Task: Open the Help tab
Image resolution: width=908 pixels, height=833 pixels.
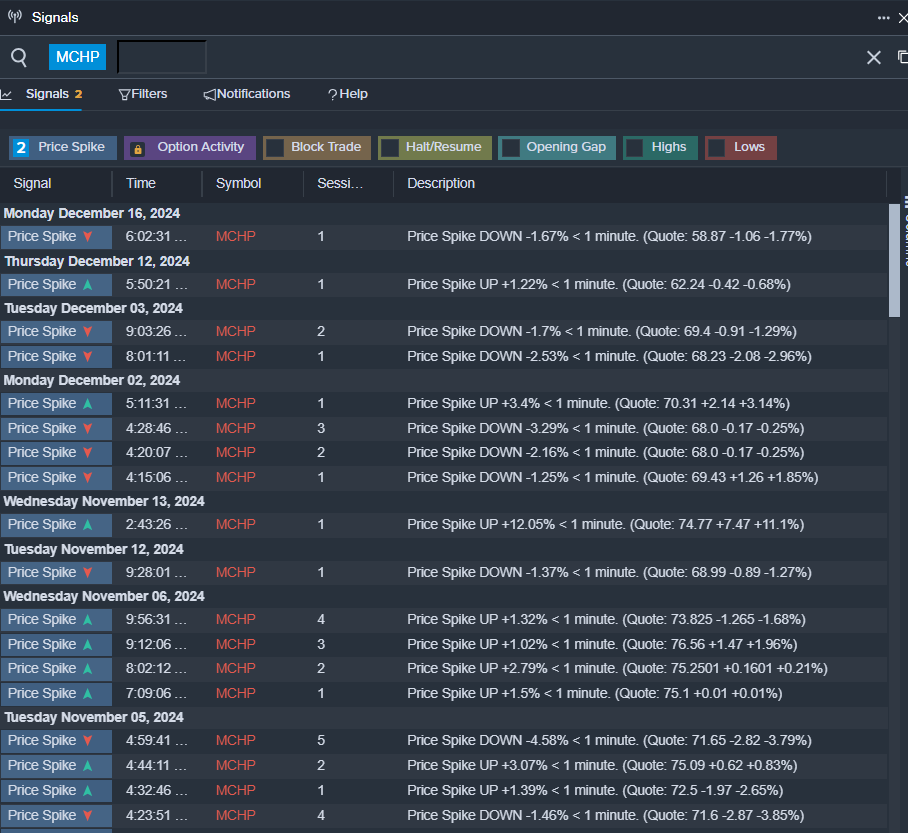Action: tap(347, 94)
